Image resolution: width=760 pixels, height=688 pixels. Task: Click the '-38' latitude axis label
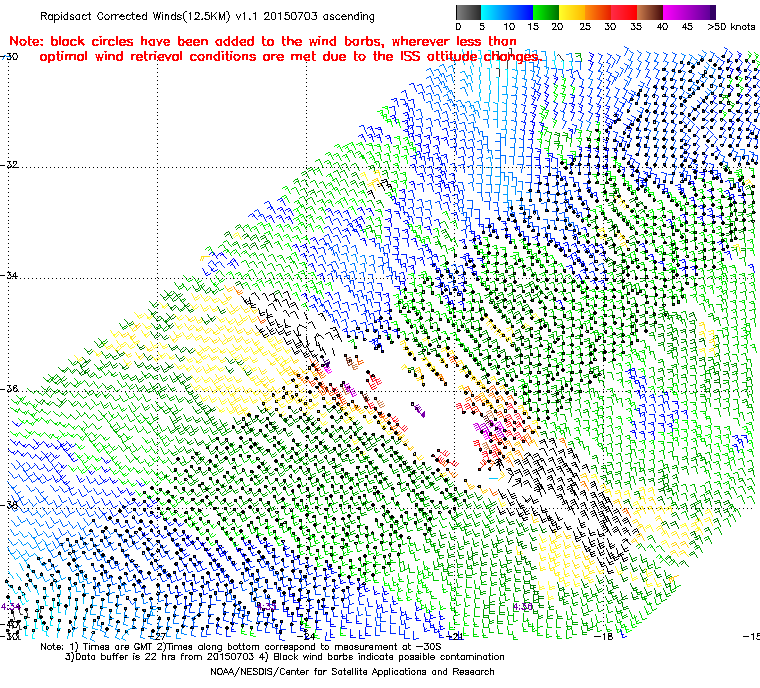(x=10, y=505)
